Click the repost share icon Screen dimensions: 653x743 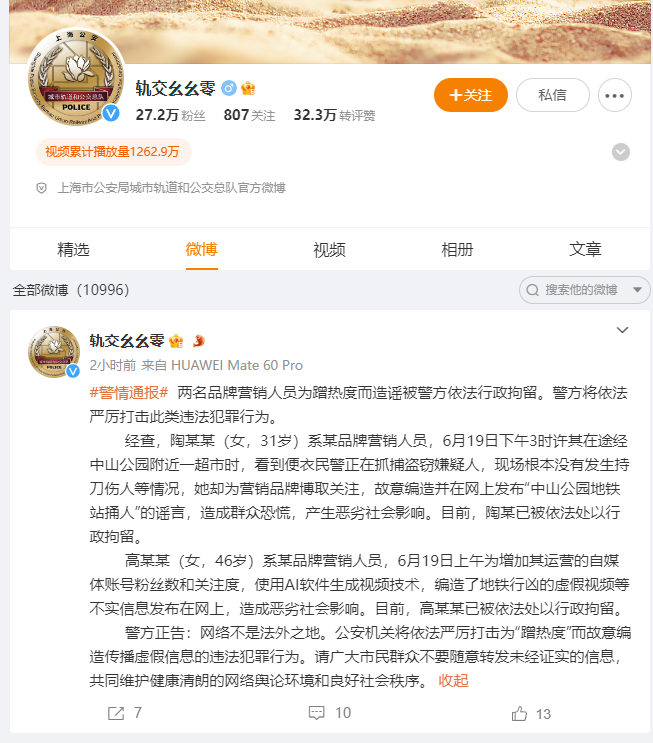[116, 713]
